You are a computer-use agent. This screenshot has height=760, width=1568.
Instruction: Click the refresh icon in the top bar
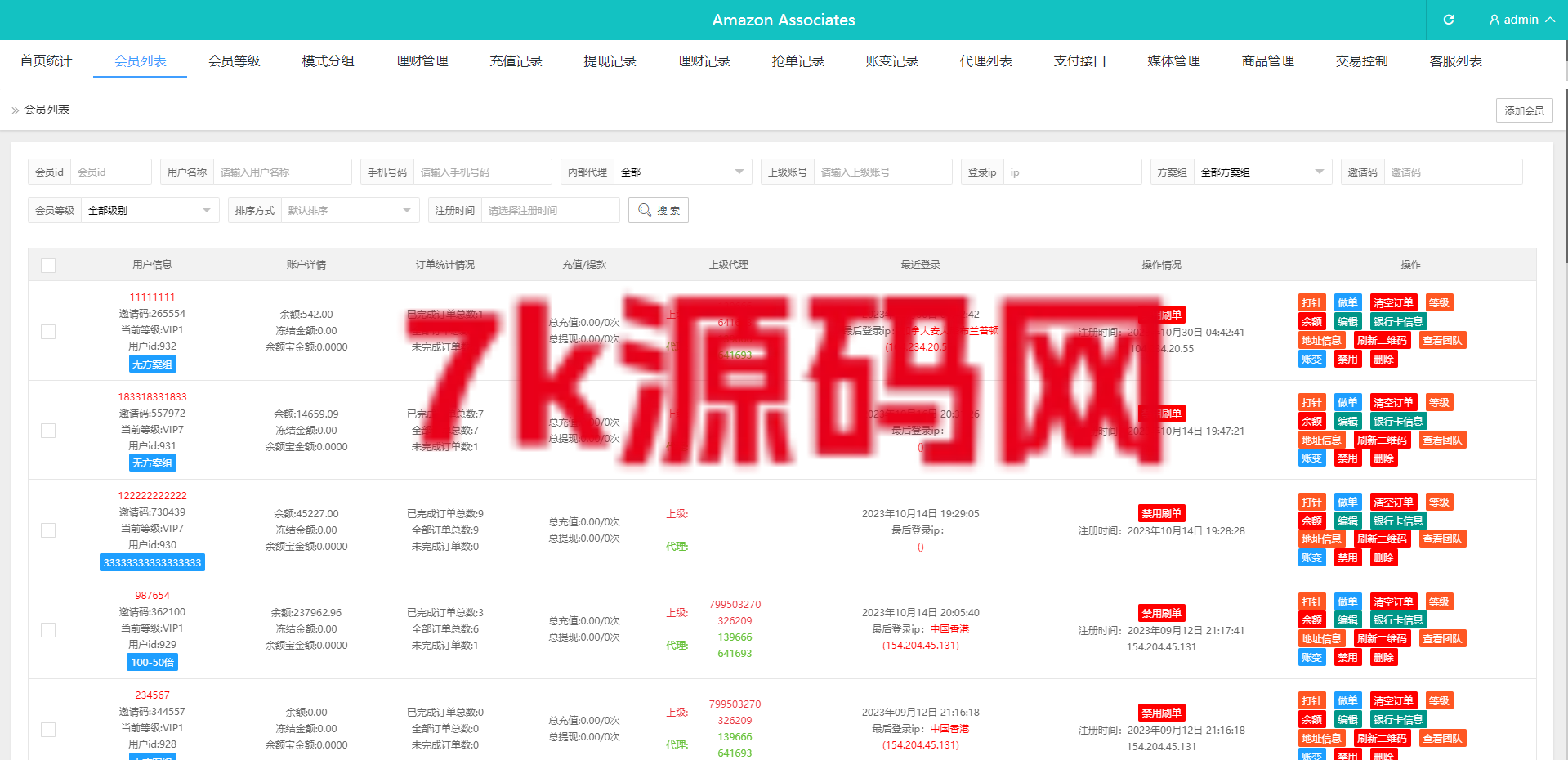coord(1449,20)
